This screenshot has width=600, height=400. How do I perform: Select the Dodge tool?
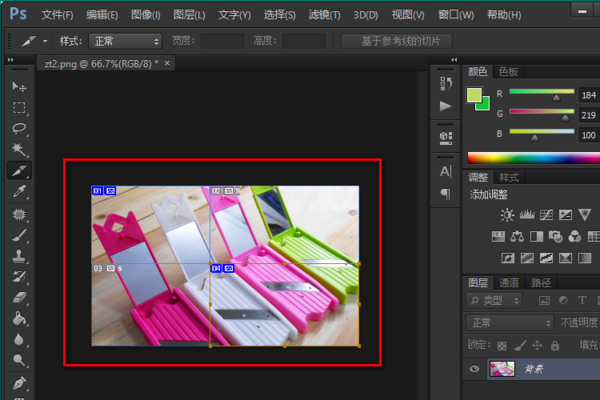(x=19, y=360)
